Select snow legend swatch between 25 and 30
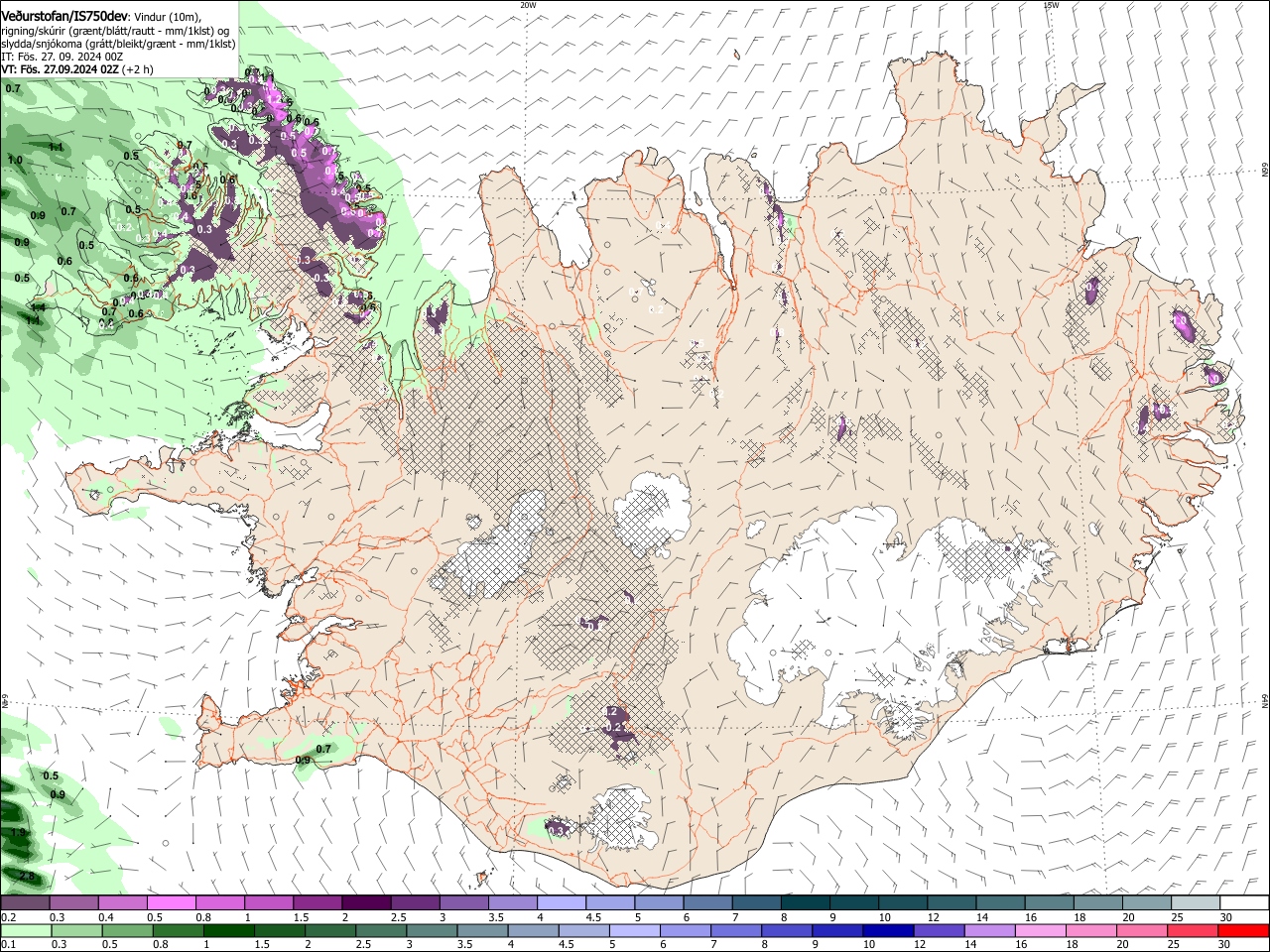 (1194, 902)
